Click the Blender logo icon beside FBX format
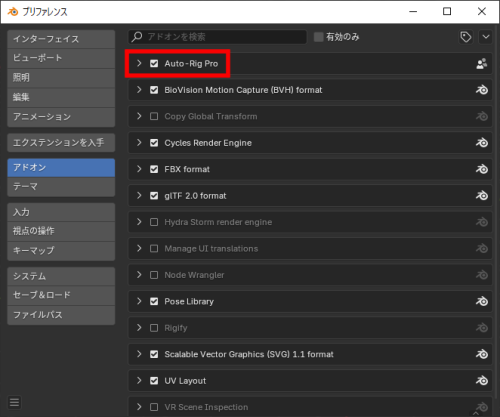Image resolution: width=500 pixels, height=417 pixels. 482,169
